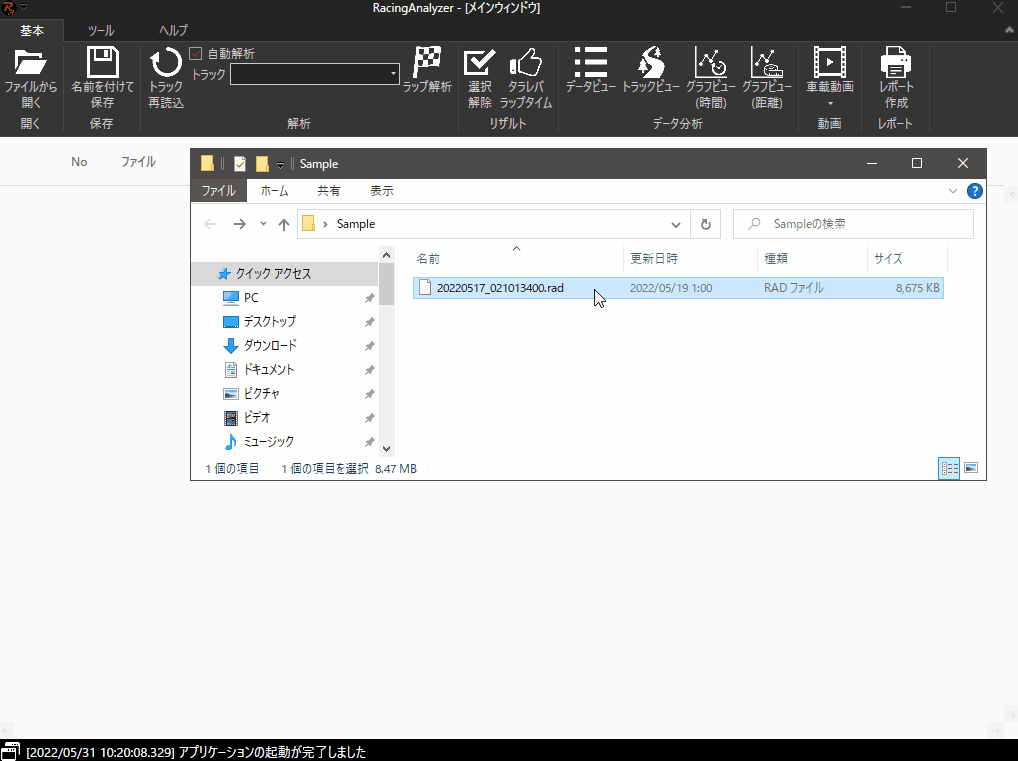The width and height of the screenshot is (1018, 761).
Task: Click the 選択解除 checkmark icon
Action: [480, 63]
